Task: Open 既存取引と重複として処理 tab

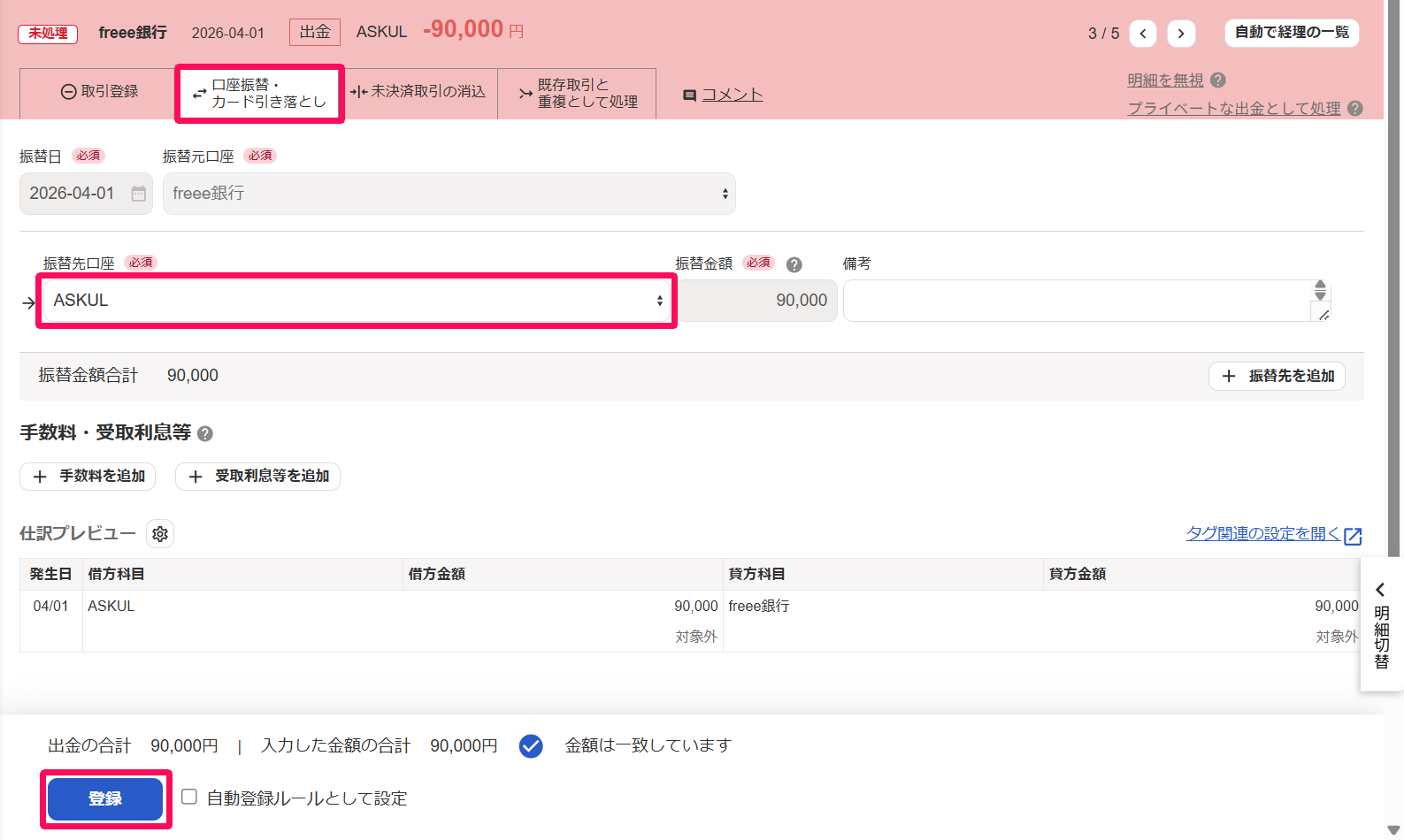Action: coord(578,93)
